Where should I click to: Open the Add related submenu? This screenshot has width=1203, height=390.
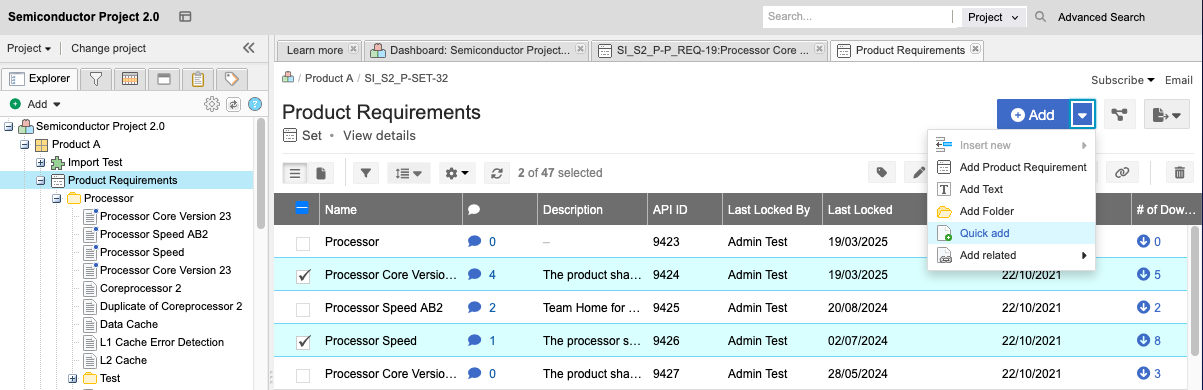coord(1011,255)
